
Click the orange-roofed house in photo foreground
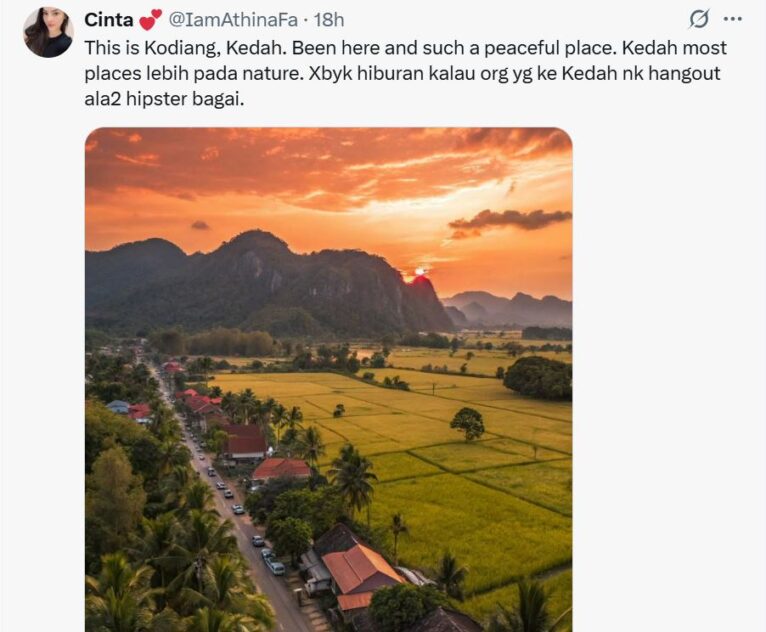click(x=361, y=569)
